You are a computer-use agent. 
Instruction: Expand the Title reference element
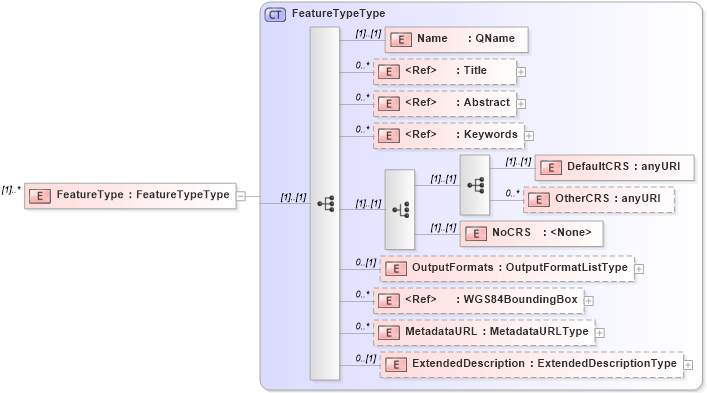pos(521,72)
